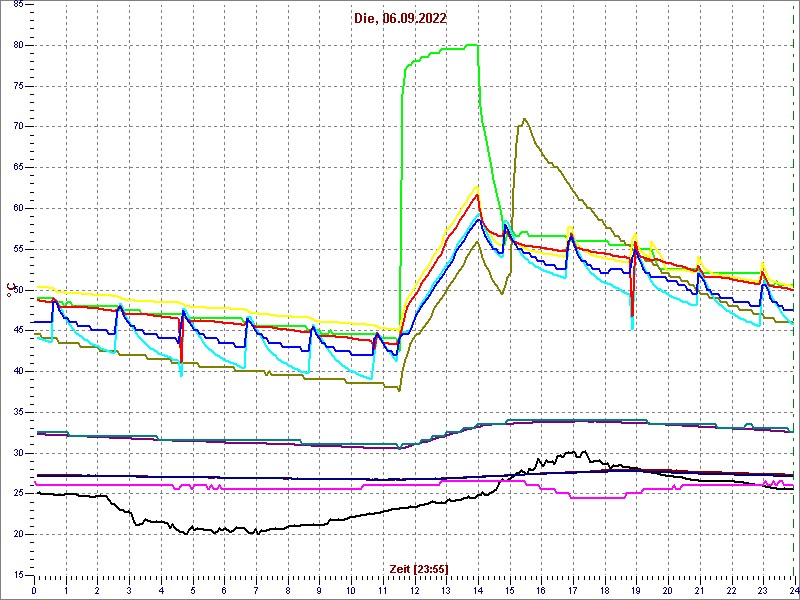Click hour 7 on the time axis
Image resolution: width=800 pixels, height=600 pixels.
tap(256, 590)
